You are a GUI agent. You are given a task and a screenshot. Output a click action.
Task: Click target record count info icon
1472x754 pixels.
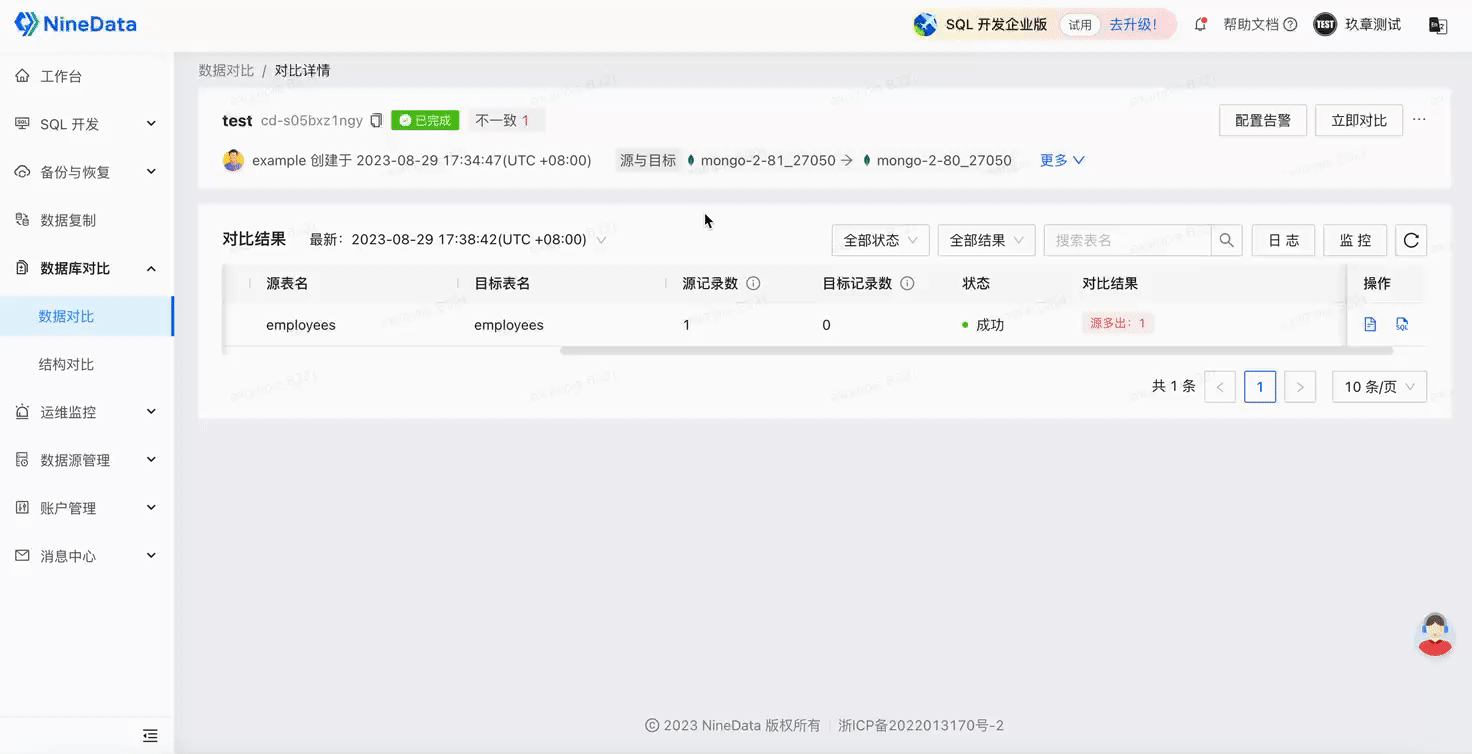point(907,283)
